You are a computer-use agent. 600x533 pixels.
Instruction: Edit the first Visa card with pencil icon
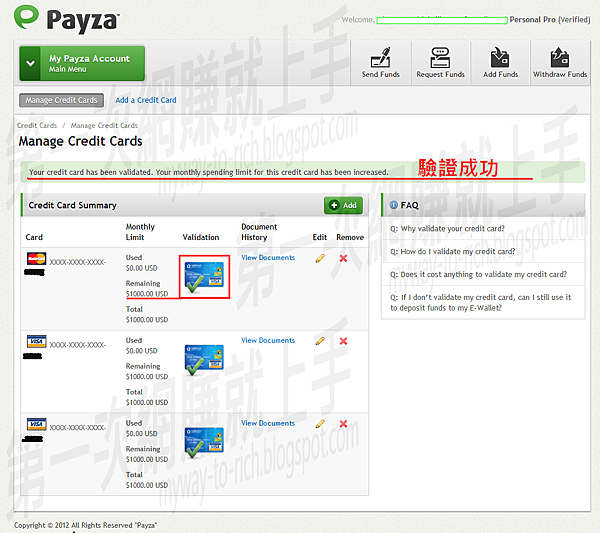320,341
